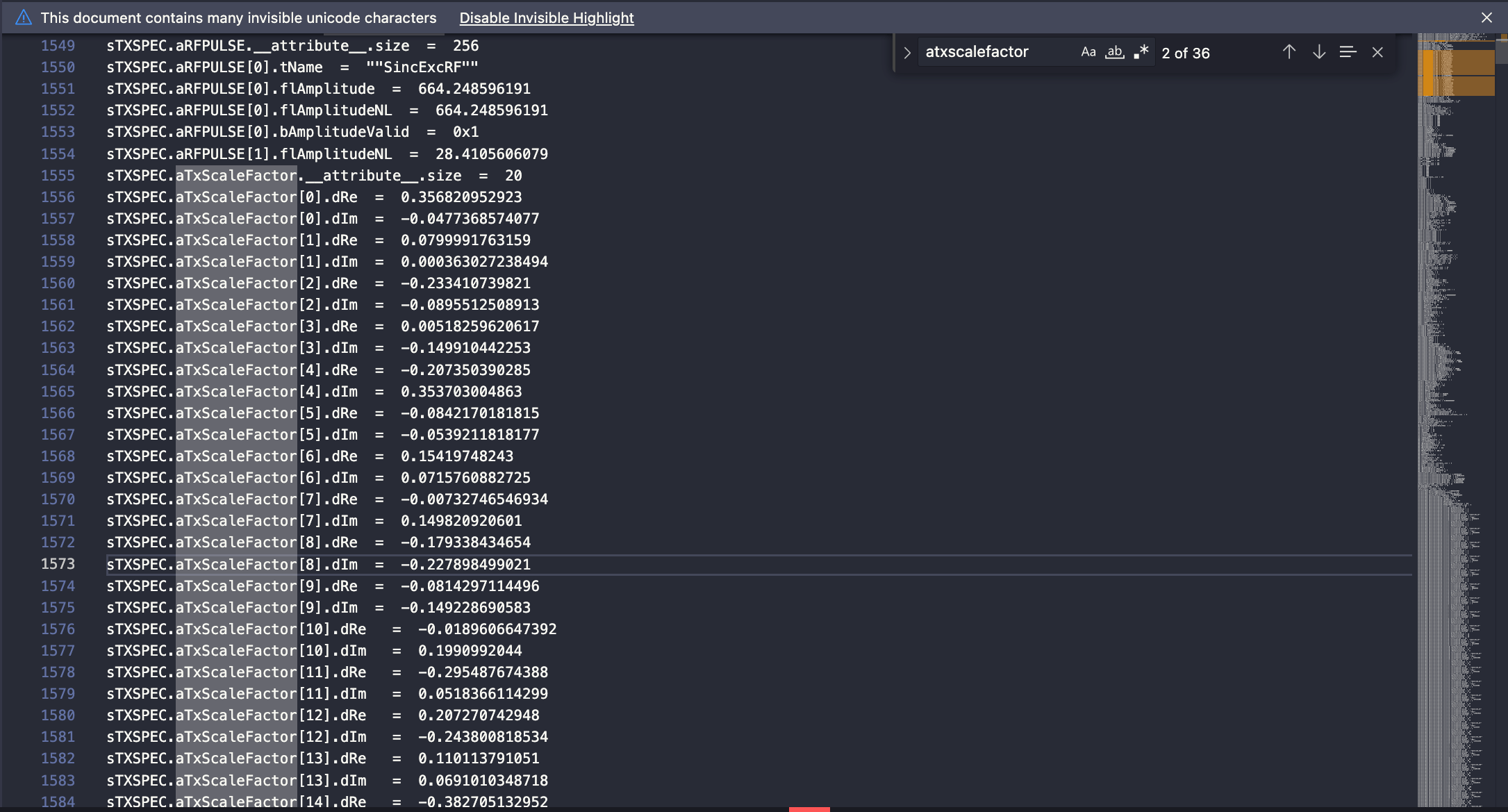Go to next match arrow

(x=1318, y=52)
